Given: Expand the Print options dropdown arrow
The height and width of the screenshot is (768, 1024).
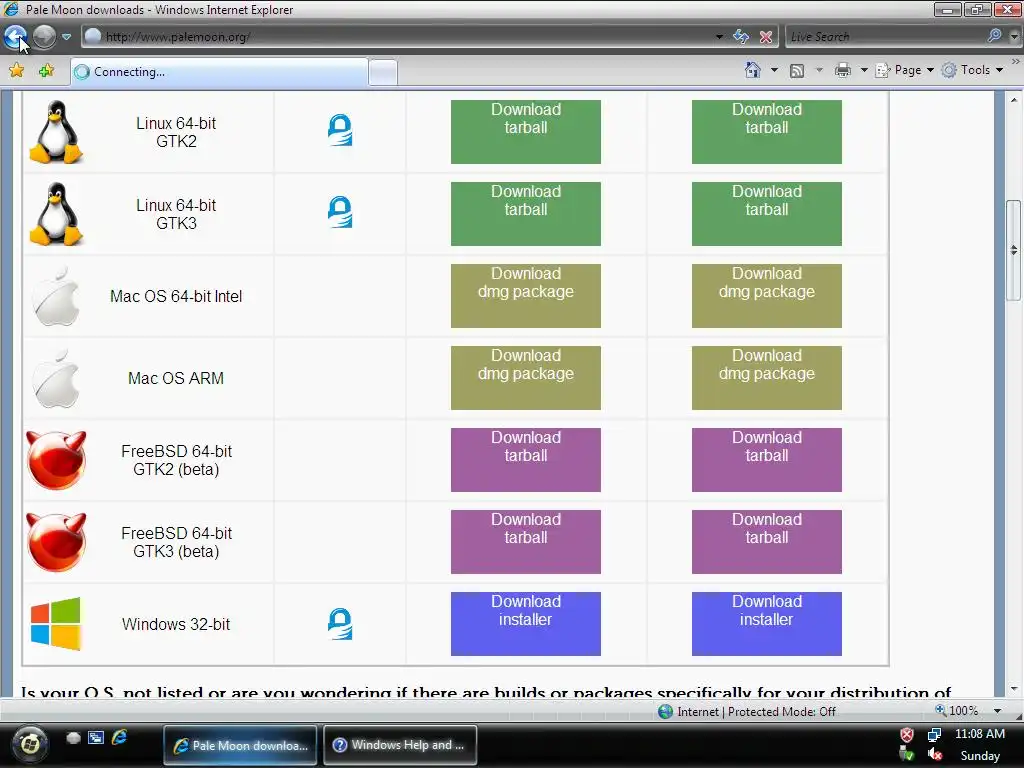Looking at the screenshot, I should point(863,70).
